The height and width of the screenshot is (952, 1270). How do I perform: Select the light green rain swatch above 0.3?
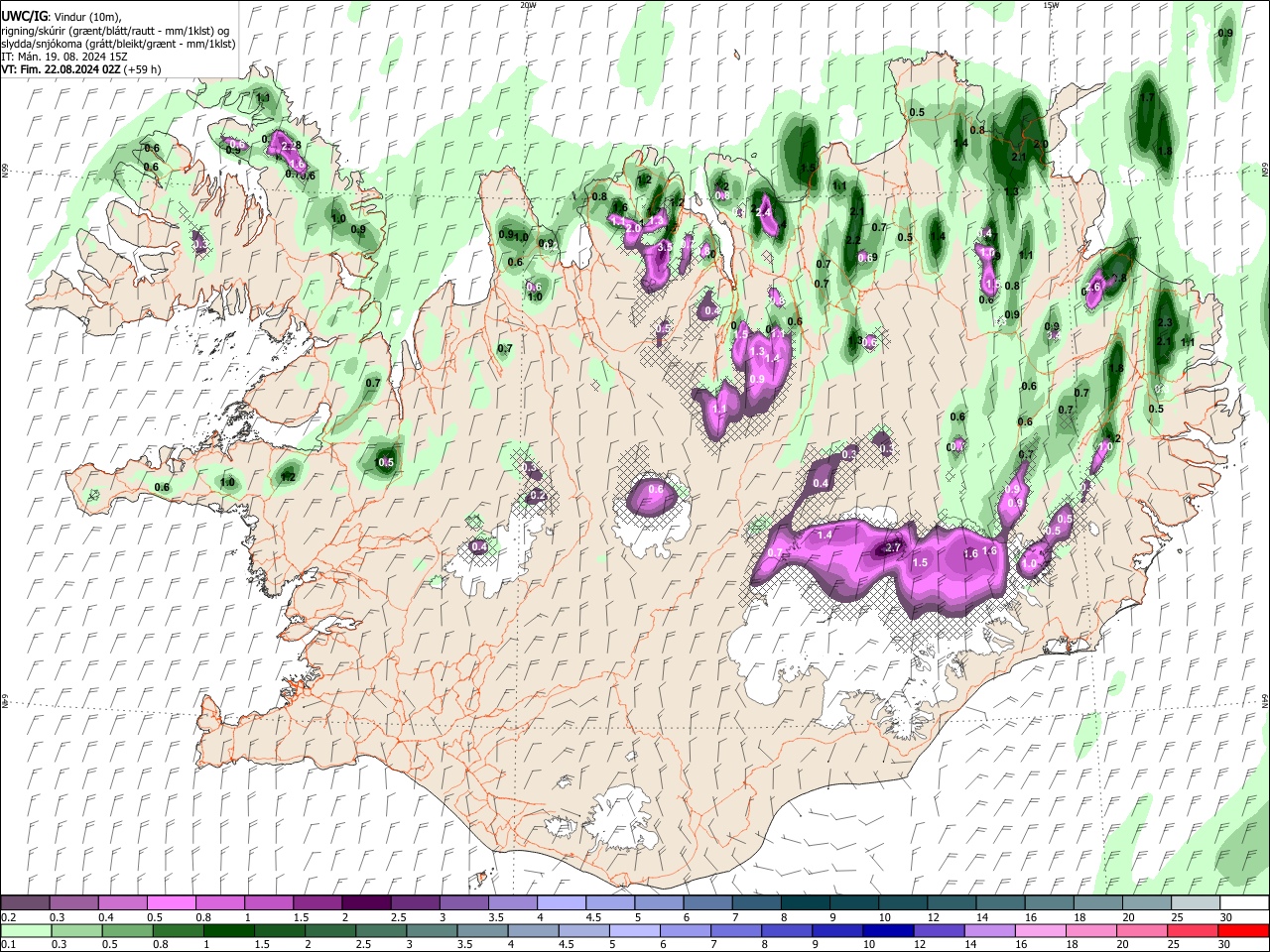click(x=76, y=930)
